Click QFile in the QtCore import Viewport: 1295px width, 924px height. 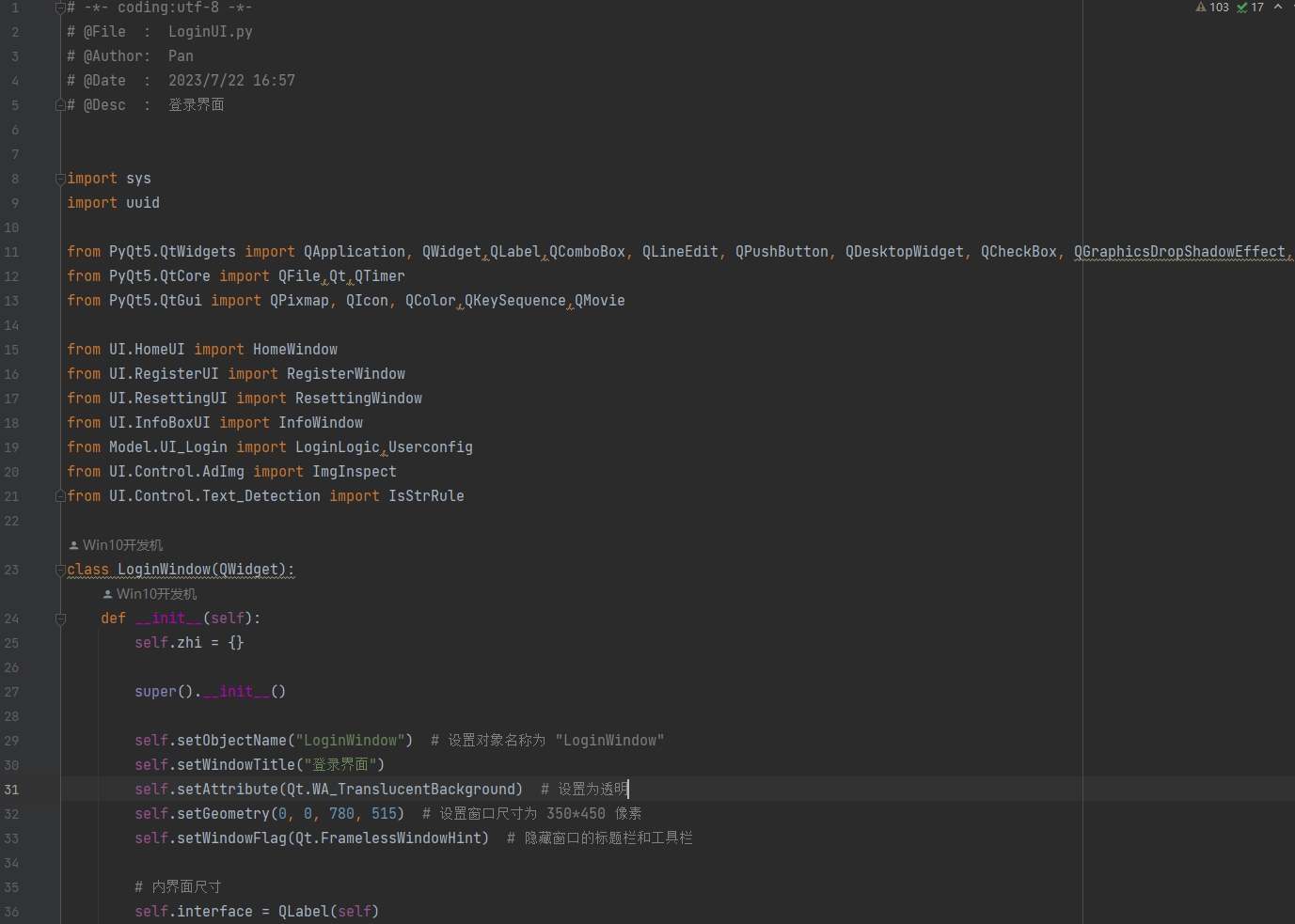click(299, 276)
